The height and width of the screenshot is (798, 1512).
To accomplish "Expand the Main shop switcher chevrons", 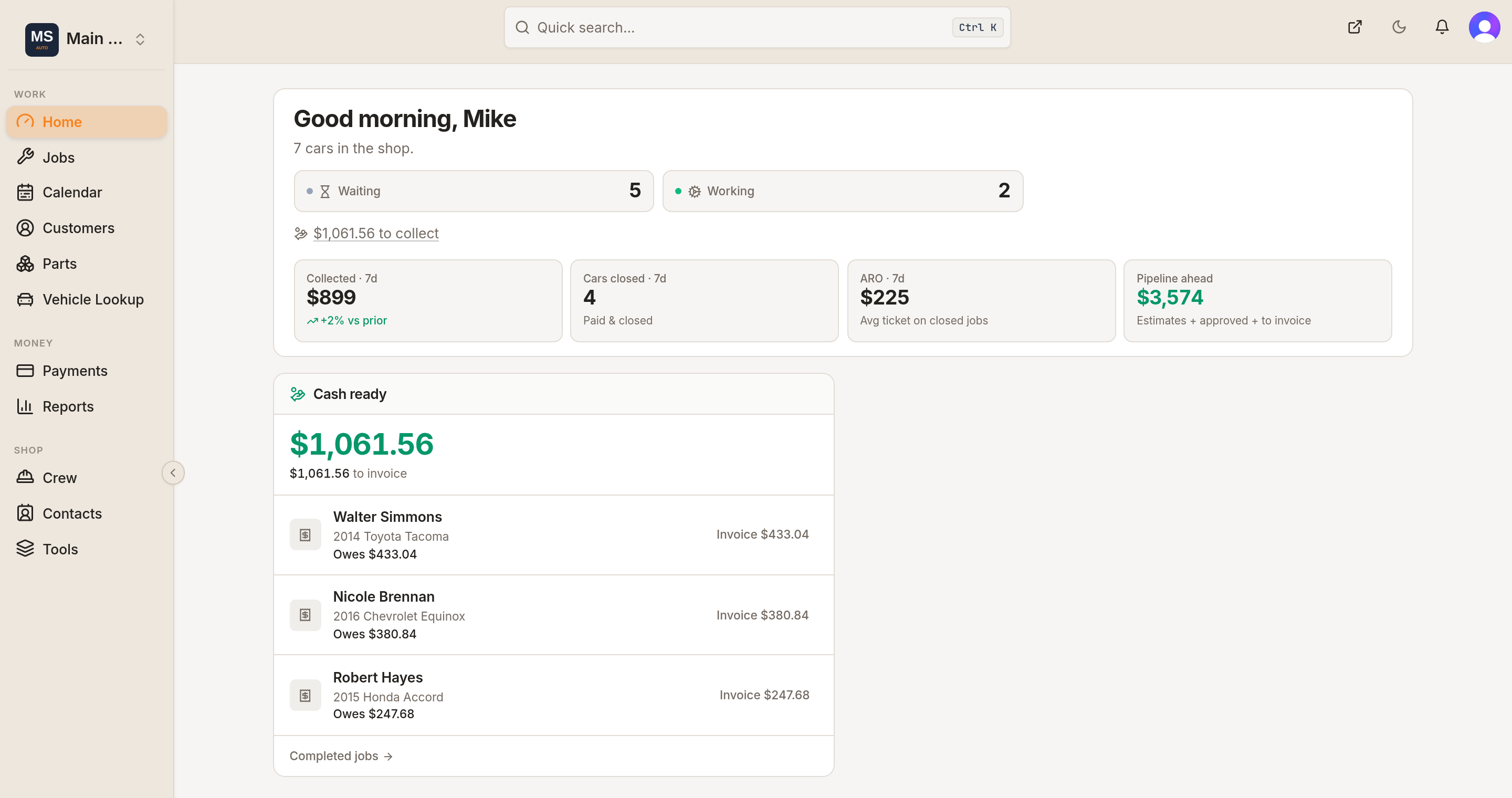I will coord(140,39).
